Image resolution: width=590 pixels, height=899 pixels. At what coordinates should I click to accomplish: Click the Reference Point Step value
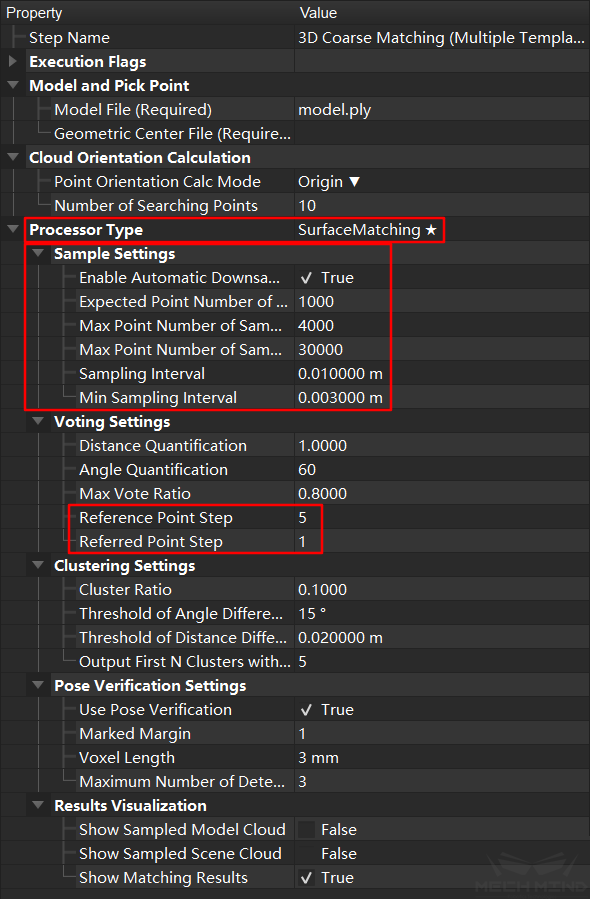click(x=302, y=518)
